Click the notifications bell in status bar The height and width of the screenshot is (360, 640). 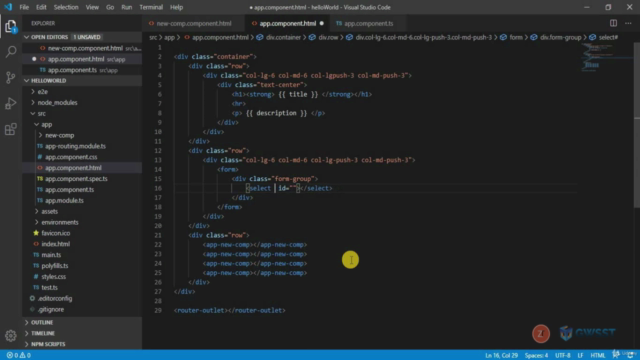pos(631,355)
